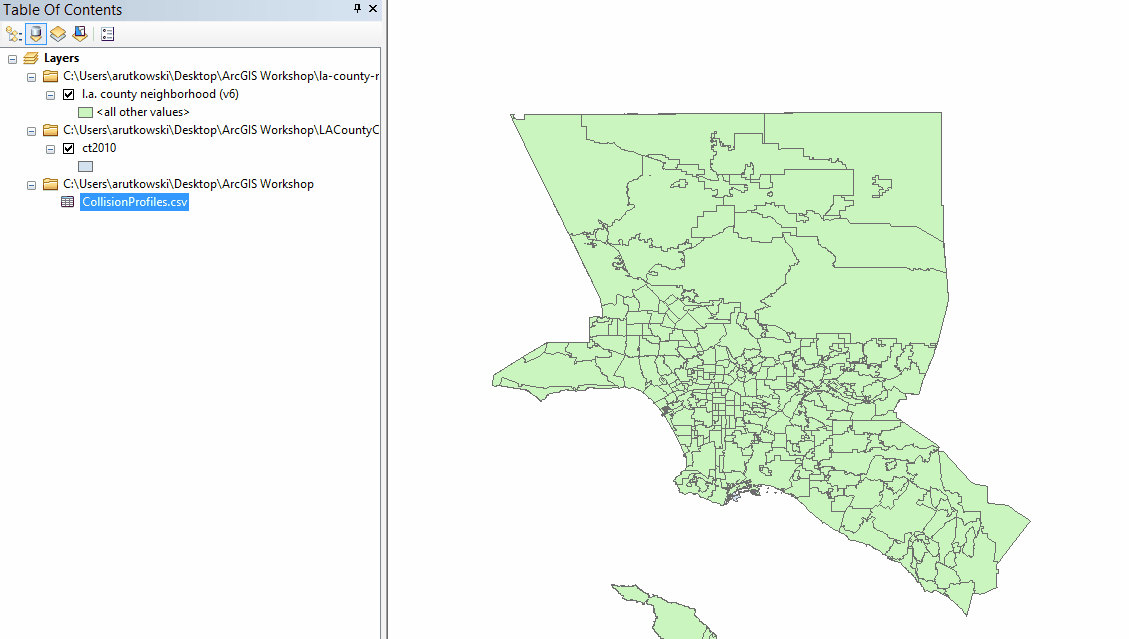This screenshot has height=639, width=1129.
Task: Select the ct2010 layer name
Action: (99, 148)
